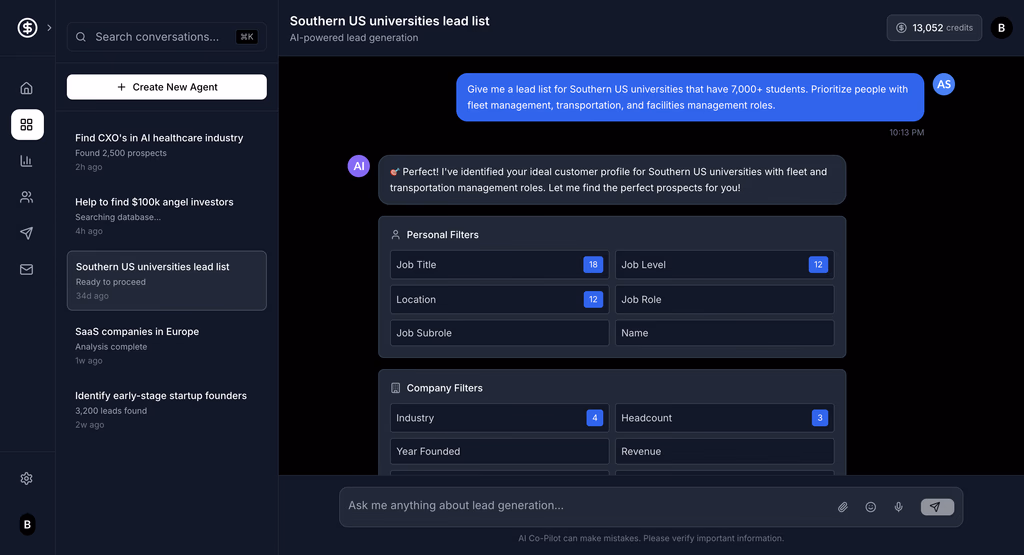Send the message with arrow button

(x=936, y=507)
